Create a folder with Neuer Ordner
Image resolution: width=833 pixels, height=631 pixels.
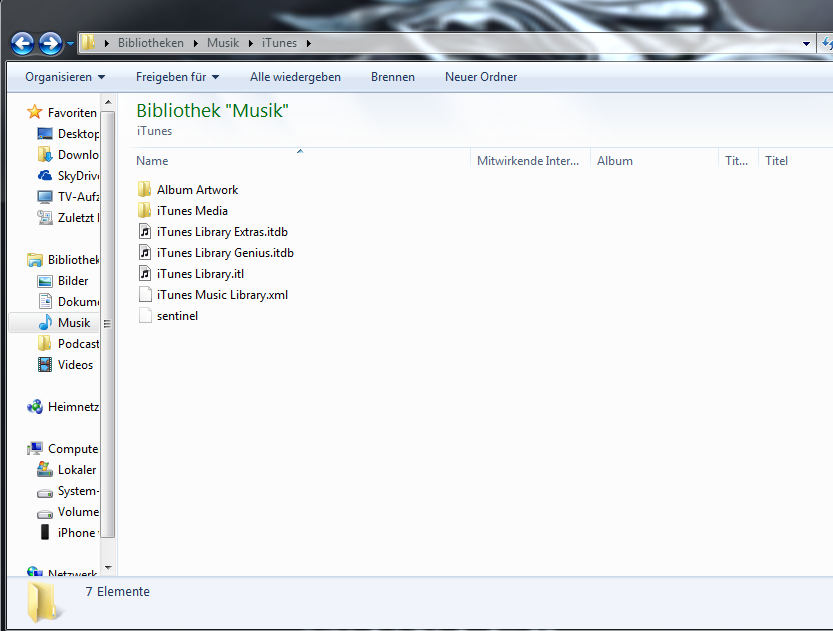(481, 77)
